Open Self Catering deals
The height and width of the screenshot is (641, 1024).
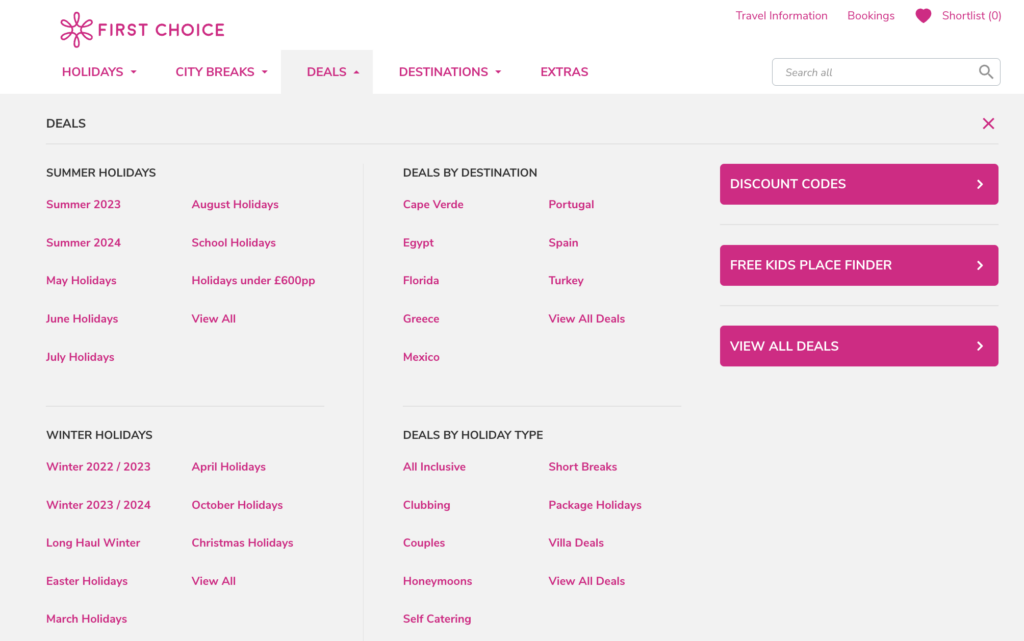(x=437, y=619)
